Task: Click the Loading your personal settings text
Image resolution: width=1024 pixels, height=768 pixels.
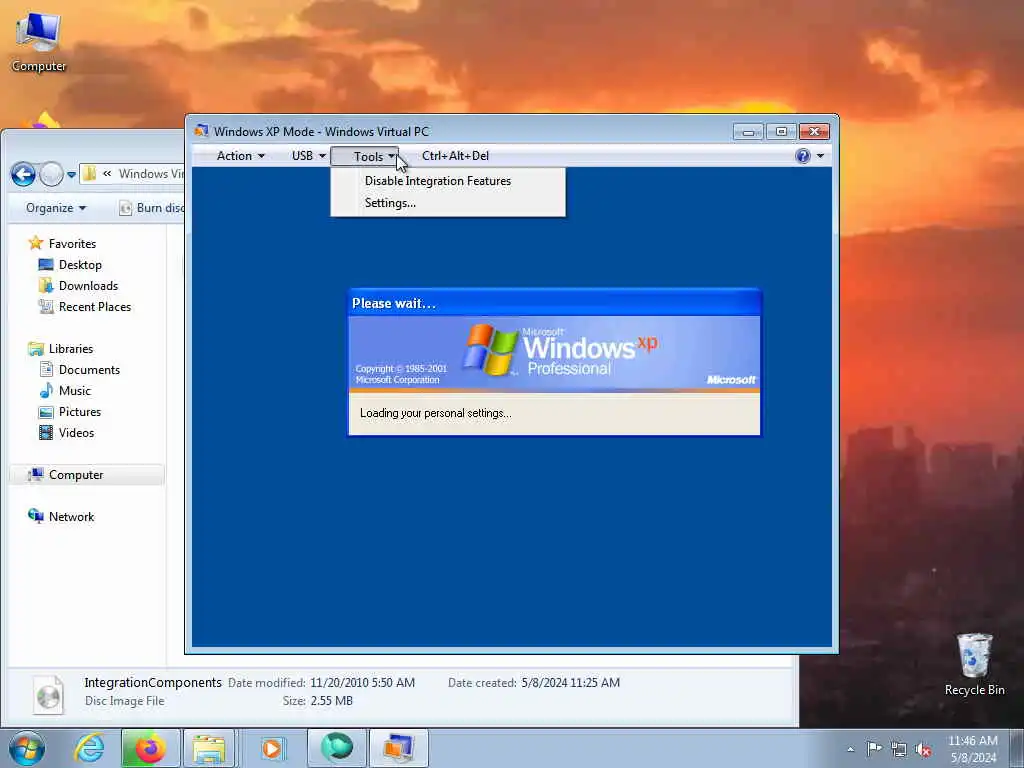Action: point(436,413)
